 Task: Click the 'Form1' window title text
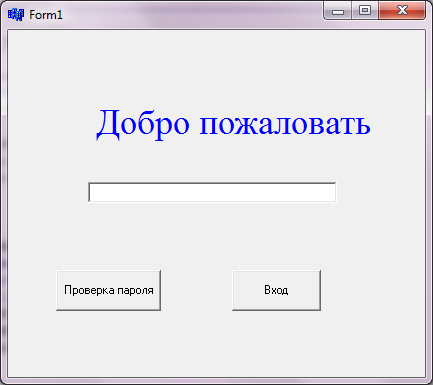coord(46,15)
